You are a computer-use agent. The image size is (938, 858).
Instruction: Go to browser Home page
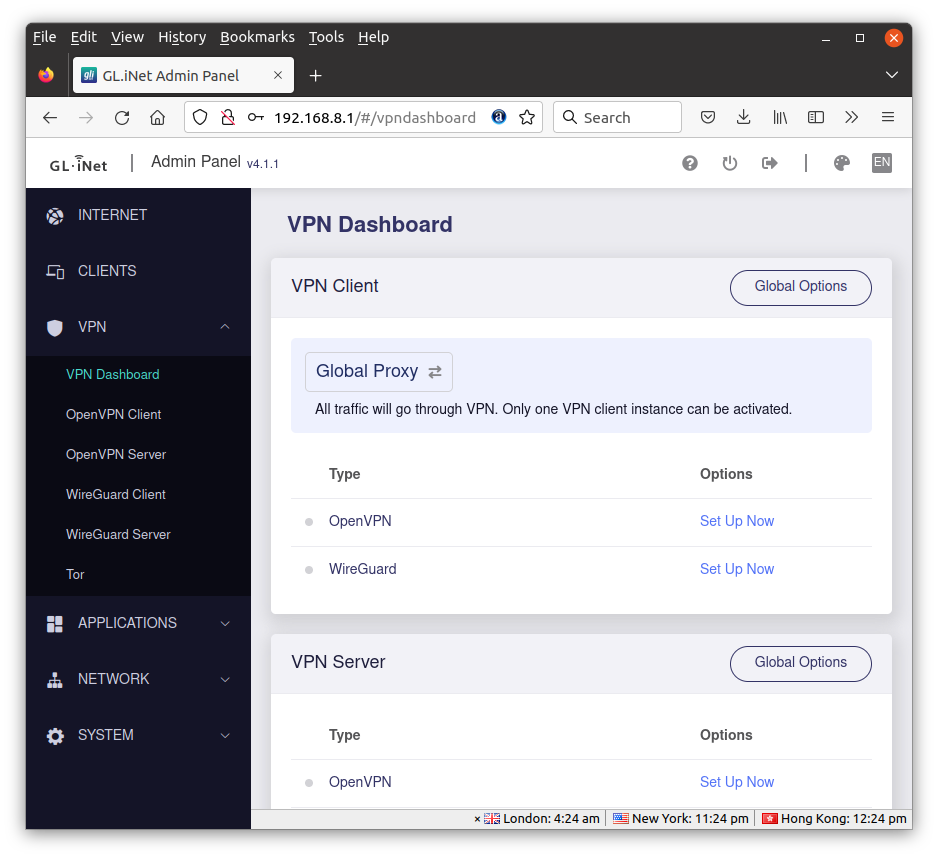[157, 117]
